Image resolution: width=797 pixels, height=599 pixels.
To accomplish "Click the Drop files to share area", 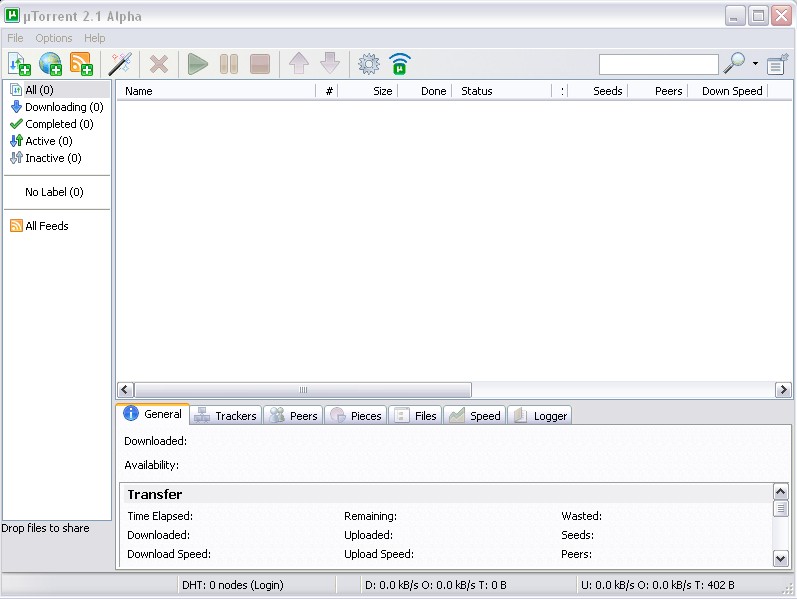I will point(45,528).
